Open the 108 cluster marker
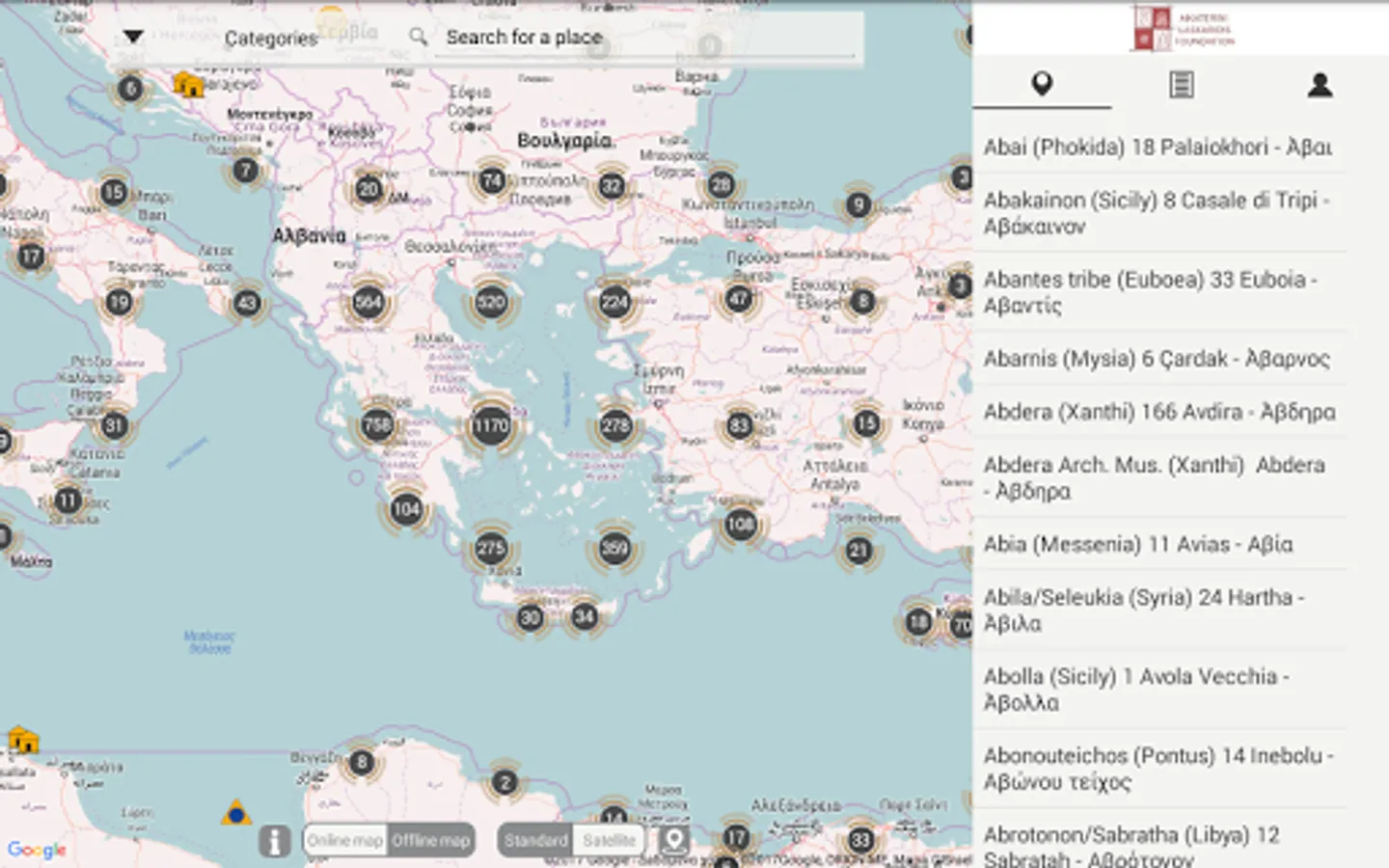 [741, 525]
